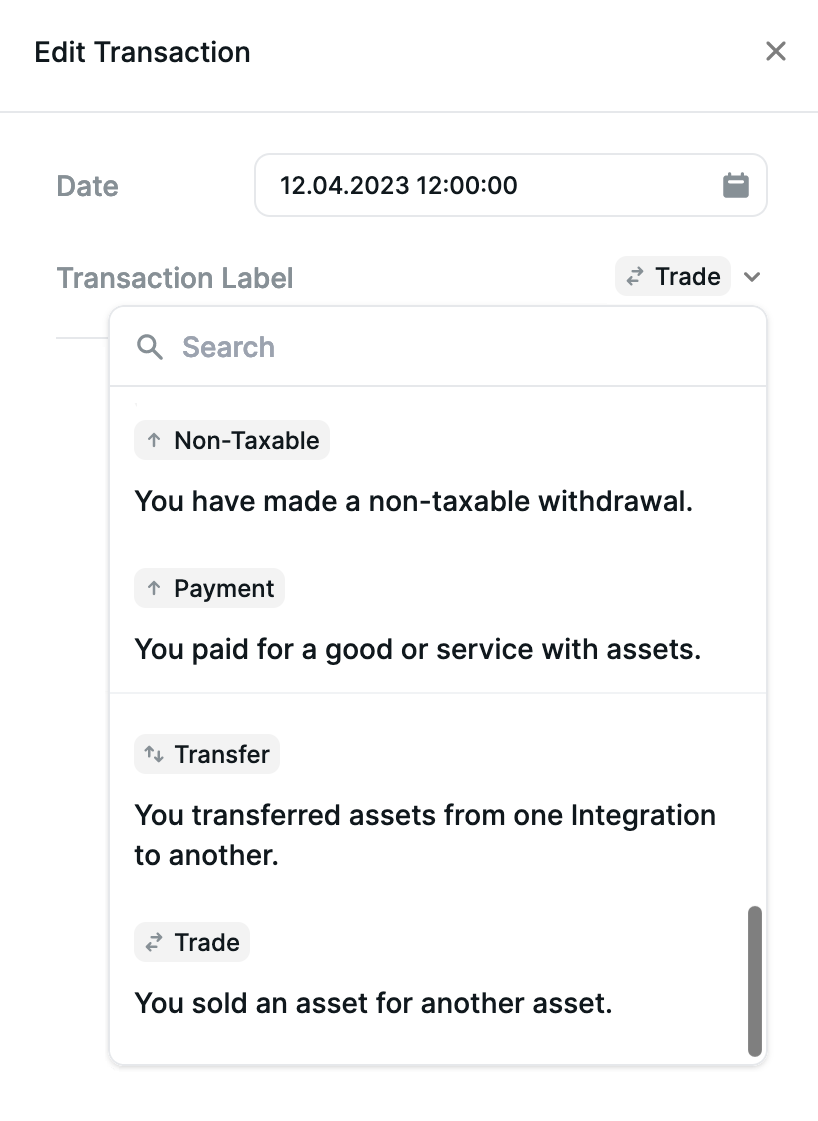The image size is (818, 1121).
Task: Click the up-down arrows icon on Transfer
Action: (x=154, y=754)
